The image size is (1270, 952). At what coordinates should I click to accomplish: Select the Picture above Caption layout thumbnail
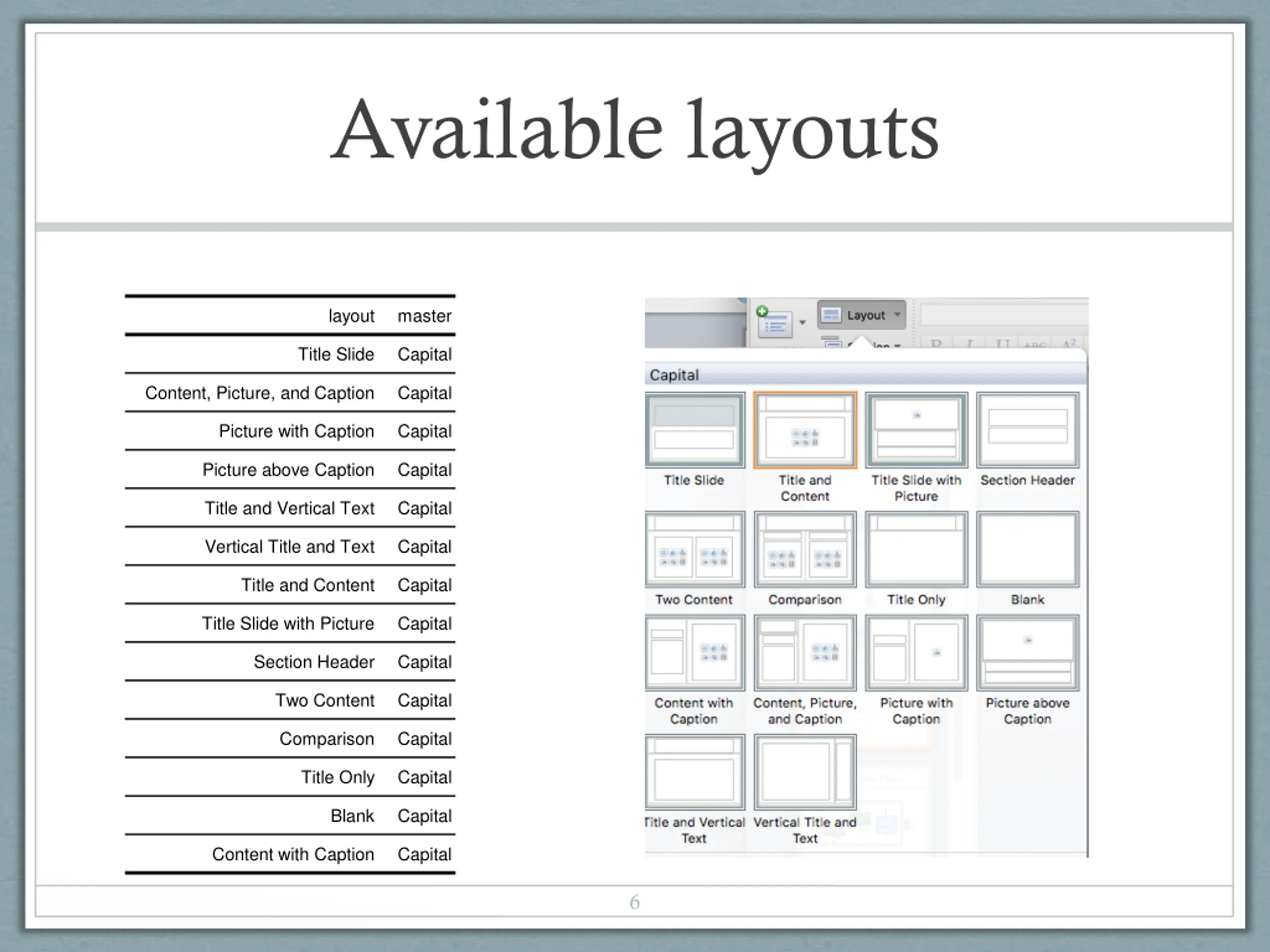click(1028, 653)
